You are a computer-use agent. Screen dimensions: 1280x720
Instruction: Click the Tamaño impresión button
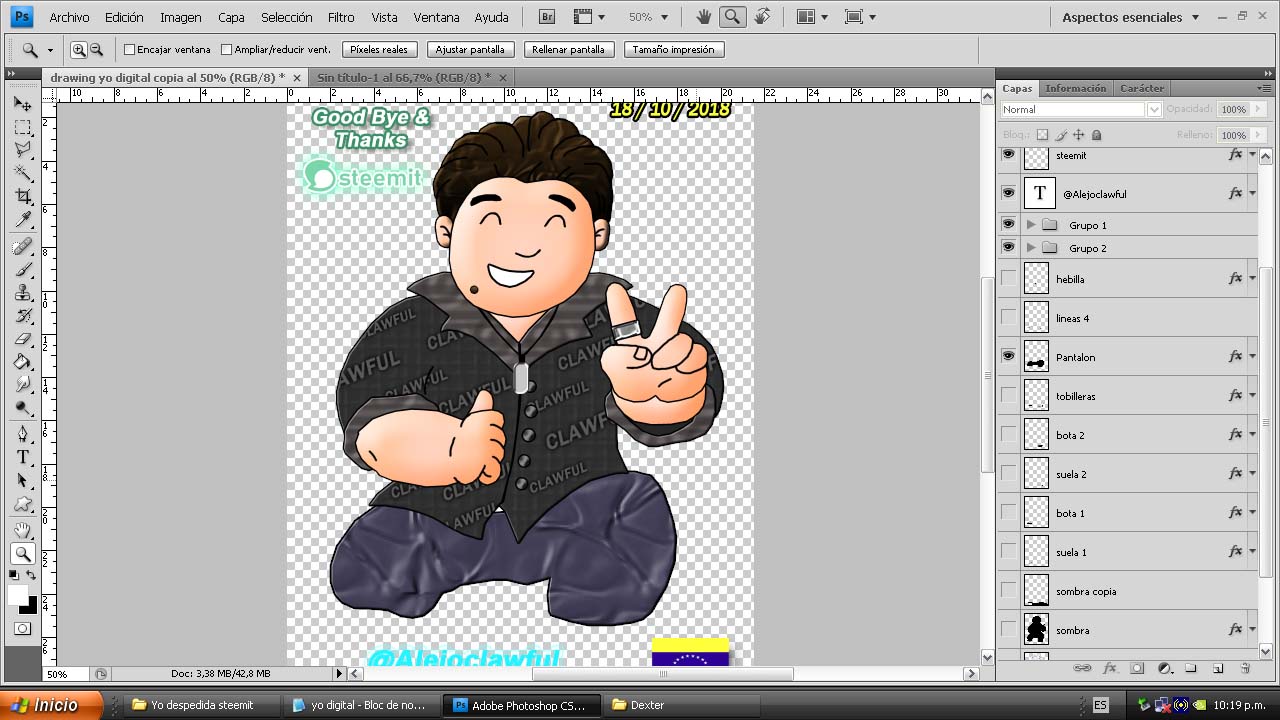pyautogui.click(x=673, y=49)
